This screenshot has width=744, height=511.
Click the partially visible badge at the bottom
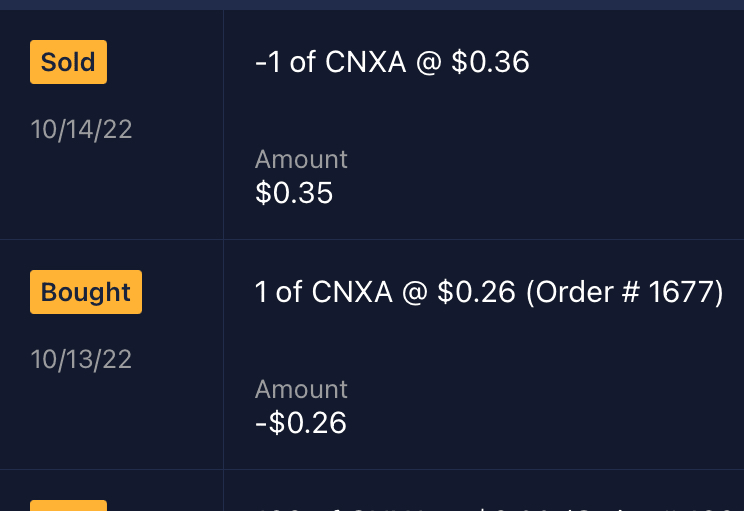(68, 505)
